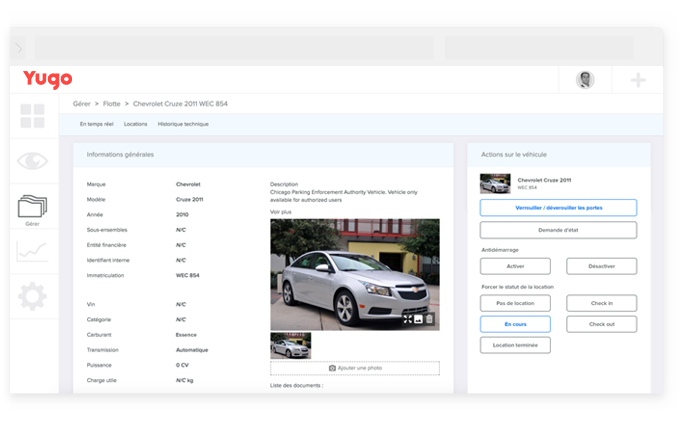The height and width of the screenshot is (427, 696).
Task: Expand the car photo to fullscreen
Action: [x=407, y=319]
